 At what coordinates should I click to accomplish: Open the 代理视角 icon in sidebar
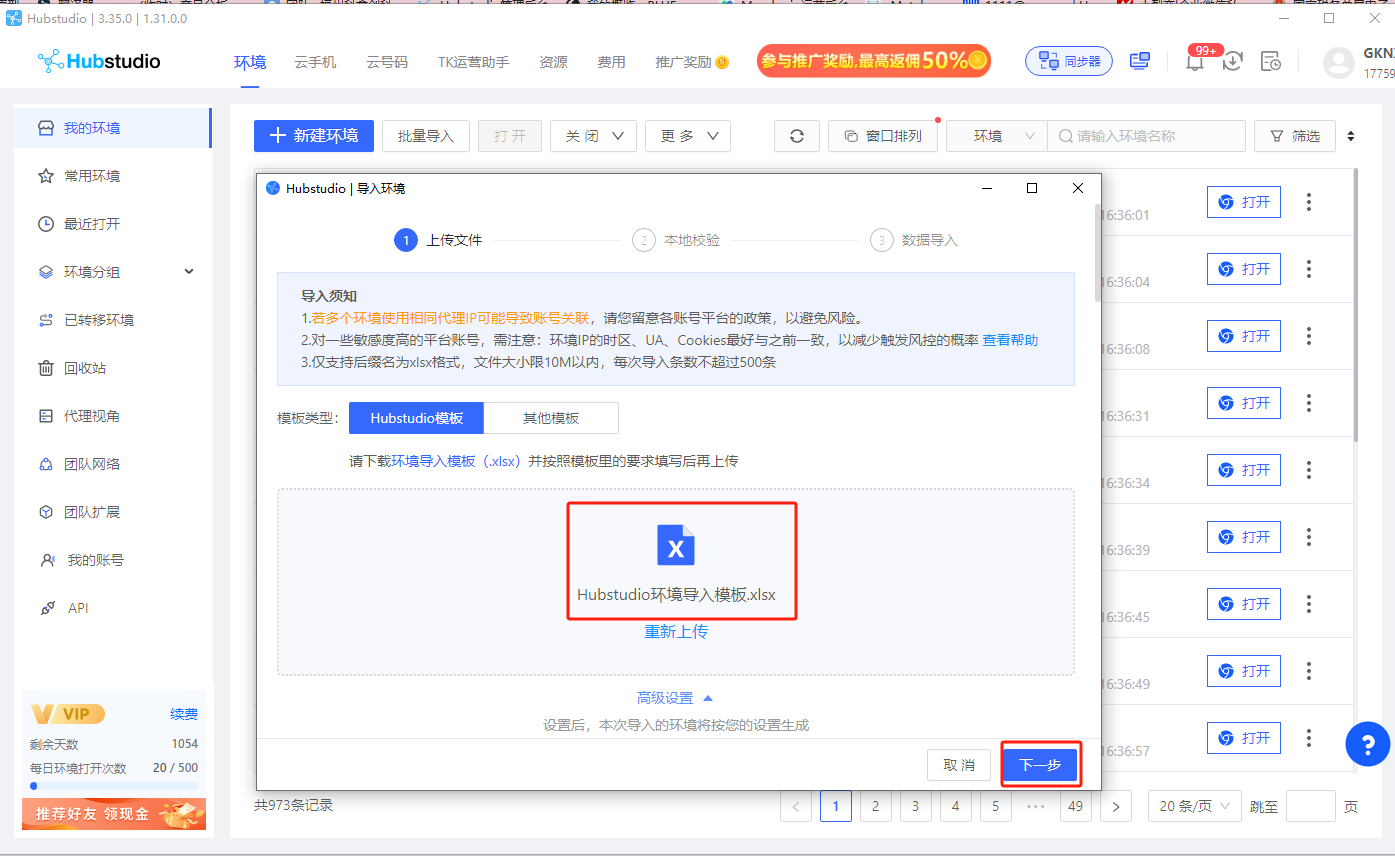[46, 416]
